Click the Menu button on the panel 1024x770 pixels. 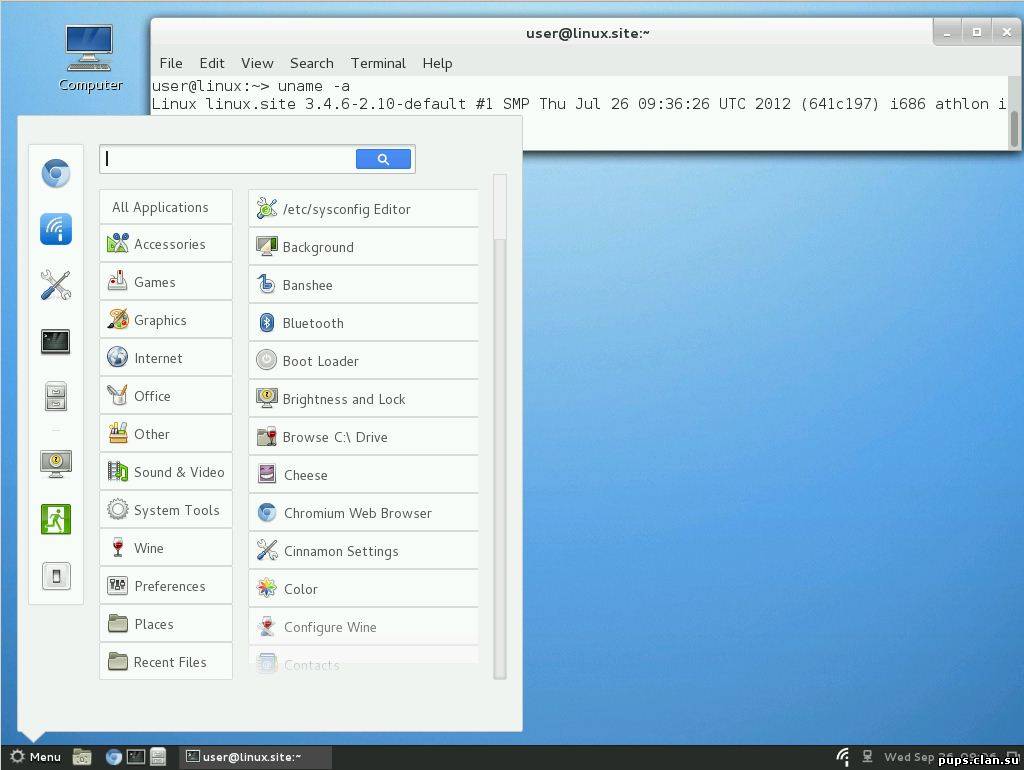(35, 757)
